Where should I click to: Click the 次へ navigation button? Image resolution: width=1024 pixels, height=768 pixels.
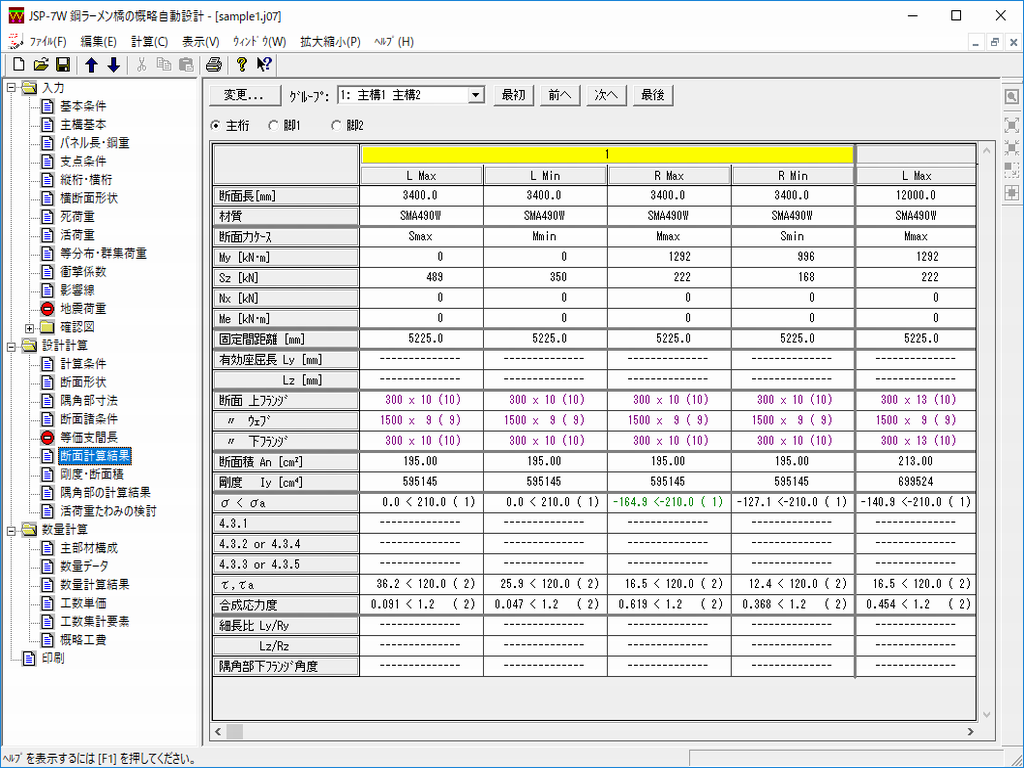point(606,95)
